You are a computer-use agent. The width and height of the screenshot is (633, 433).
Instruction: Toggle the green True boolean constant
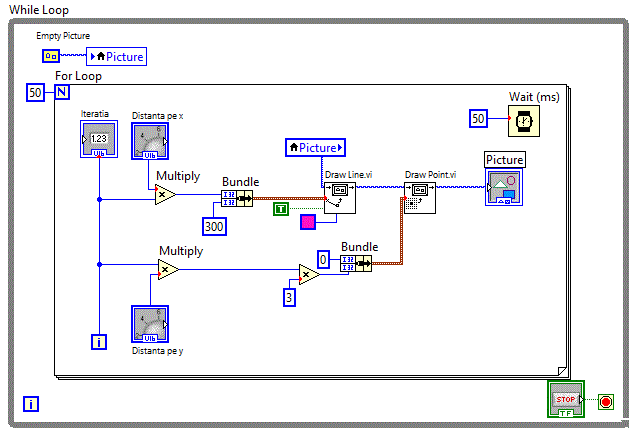point(282,208)
